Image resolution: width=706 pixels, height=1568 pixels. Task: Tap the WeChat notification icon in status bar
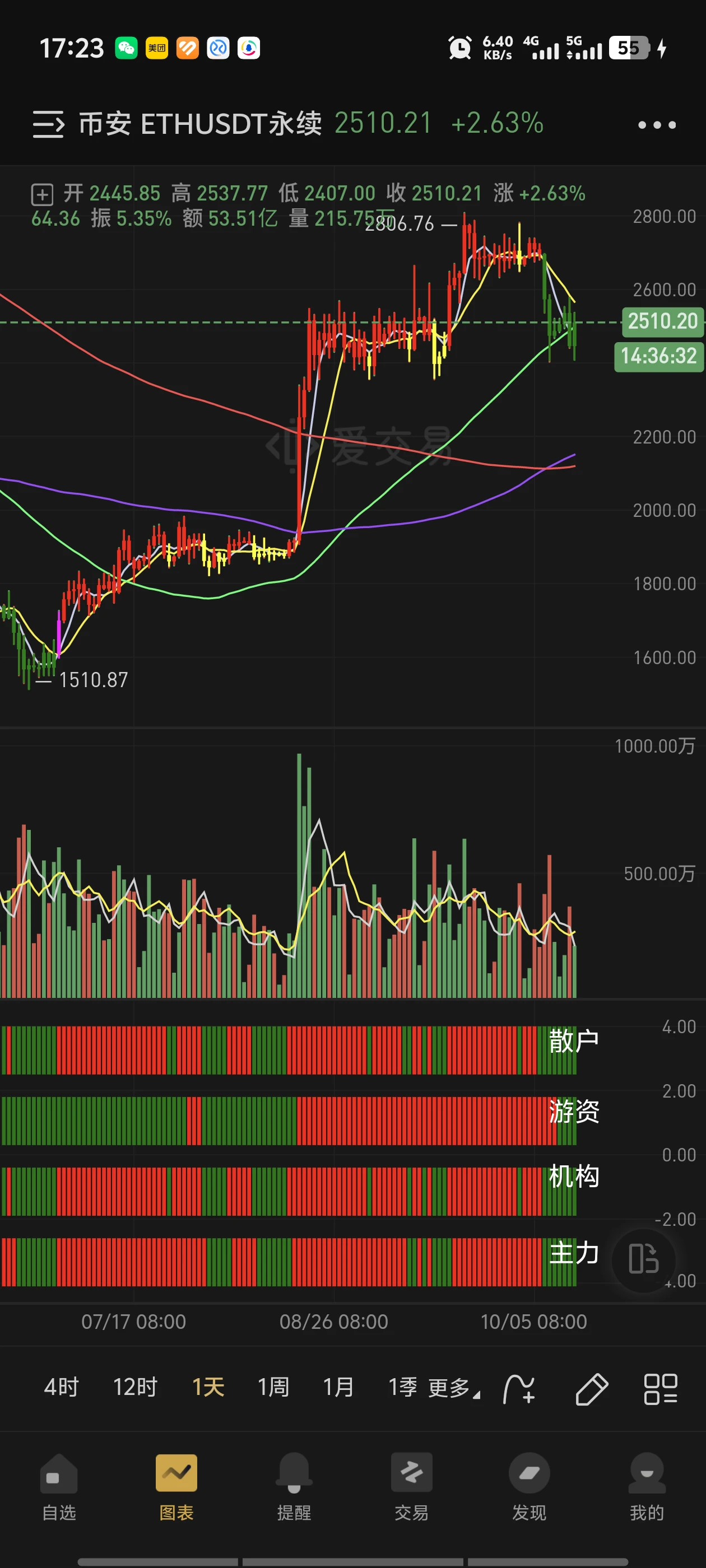tap(127, 48)
